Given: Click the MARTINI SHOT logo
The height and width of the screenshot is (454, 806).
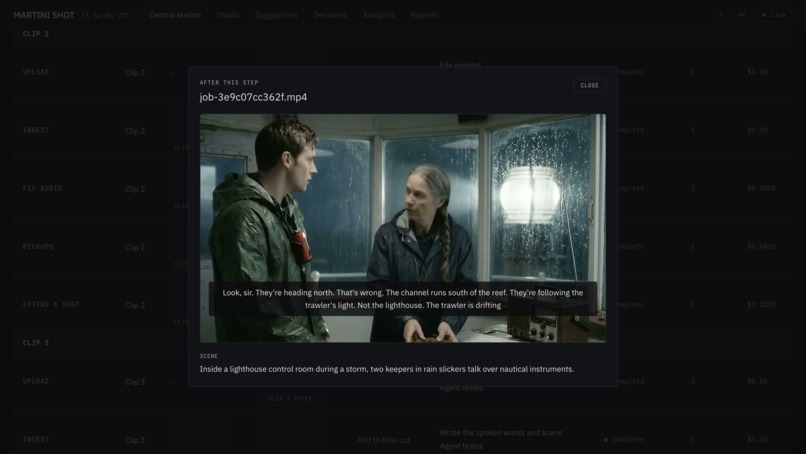Looking at the screenshot, I should pos(44,15).
